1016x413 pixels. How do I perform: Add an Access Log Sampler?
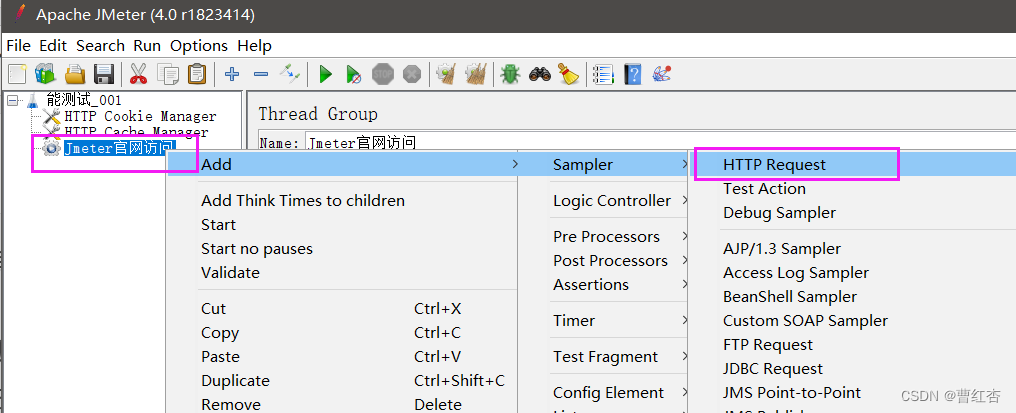point(796,273)
